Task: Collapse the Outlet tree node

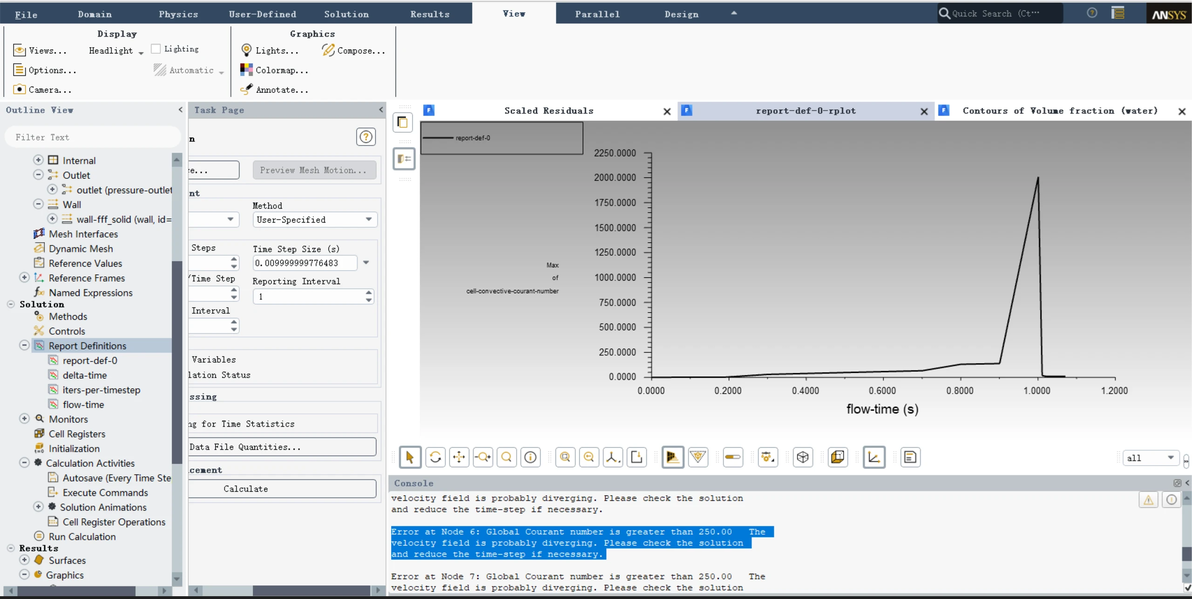Action: point(39,175)
